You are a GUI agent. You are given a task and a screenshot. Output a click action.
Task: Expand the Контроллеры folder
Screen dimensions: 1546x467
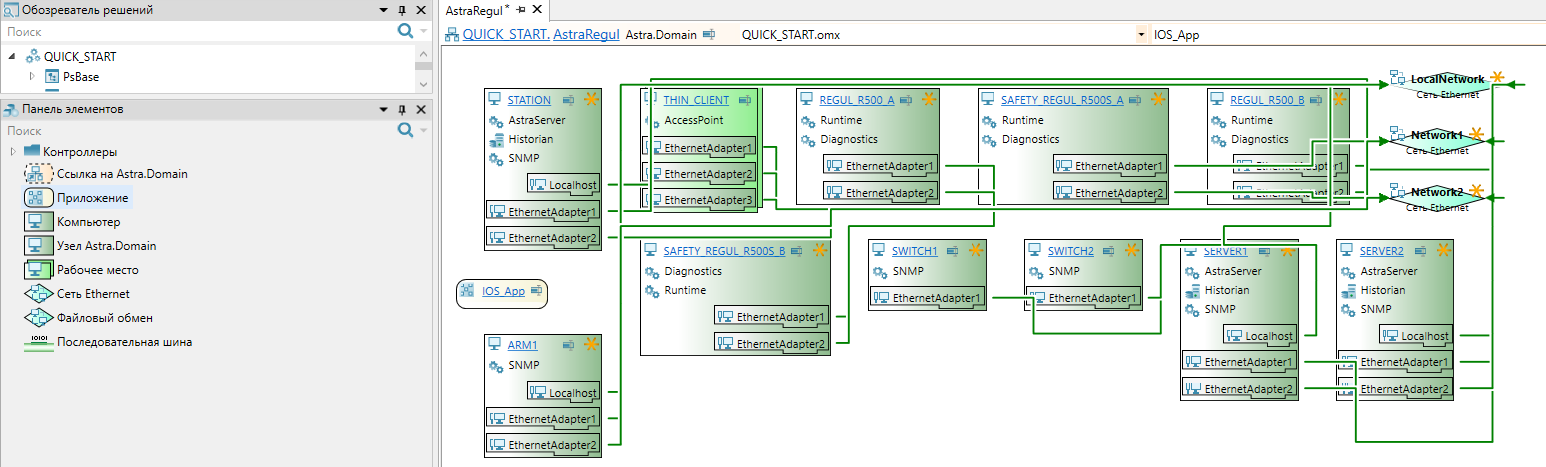(x=13, y=151)
